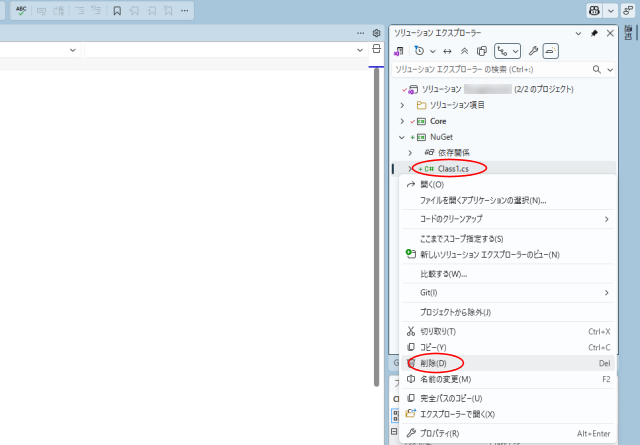Click Collapse All in Solution Explorer

click(x=464, y=50)
